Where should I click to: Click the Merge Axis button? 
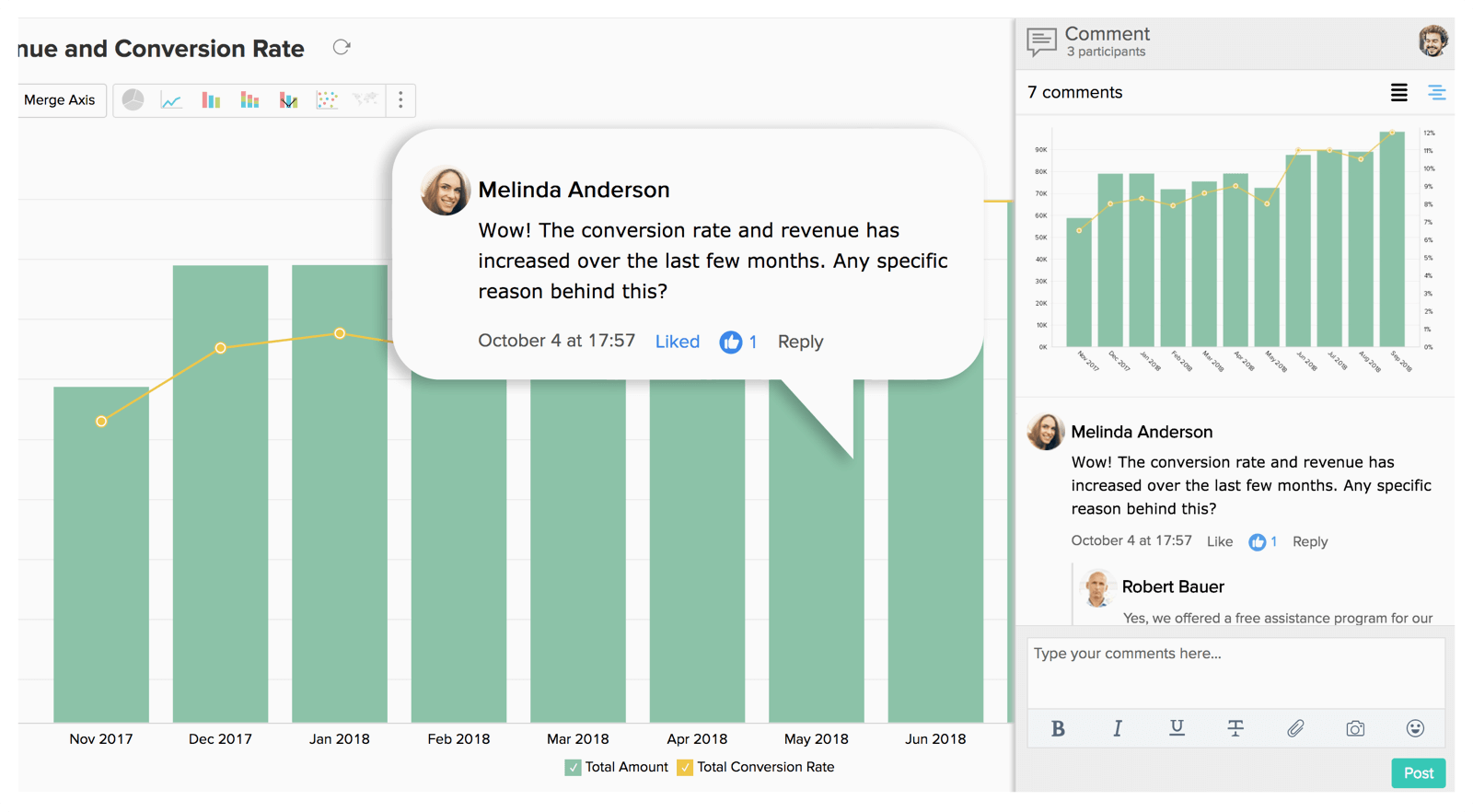[60, 100]
